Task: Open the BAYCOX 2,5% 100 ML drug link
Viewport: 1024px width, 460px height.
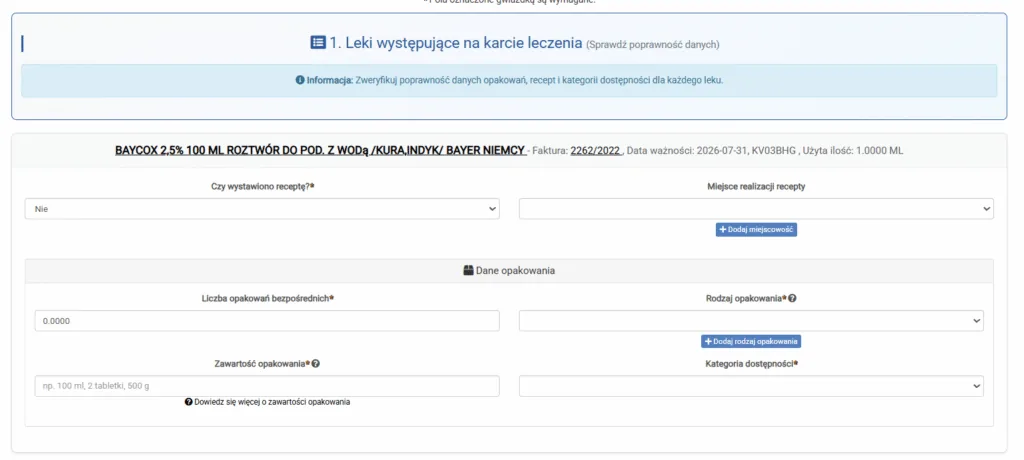Action: point(321,151)
